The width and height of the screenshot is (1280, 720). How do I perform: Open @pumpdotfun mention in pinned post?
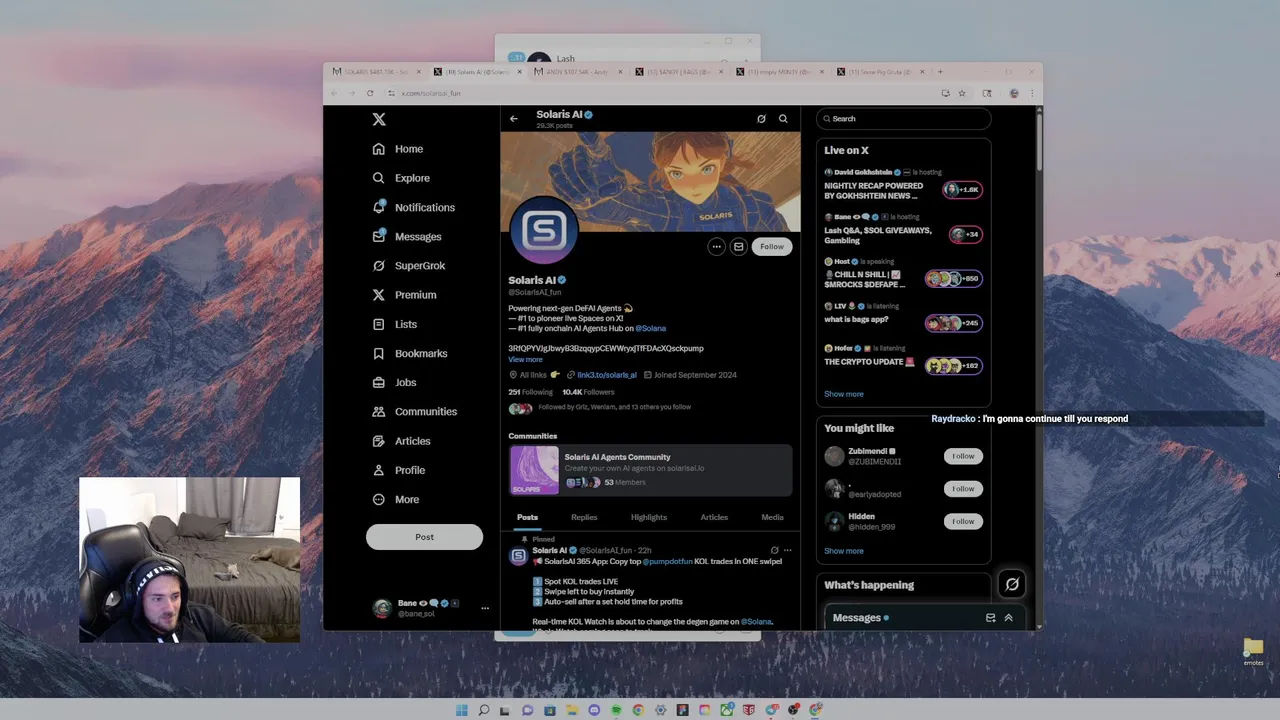[x=667, y=561]
